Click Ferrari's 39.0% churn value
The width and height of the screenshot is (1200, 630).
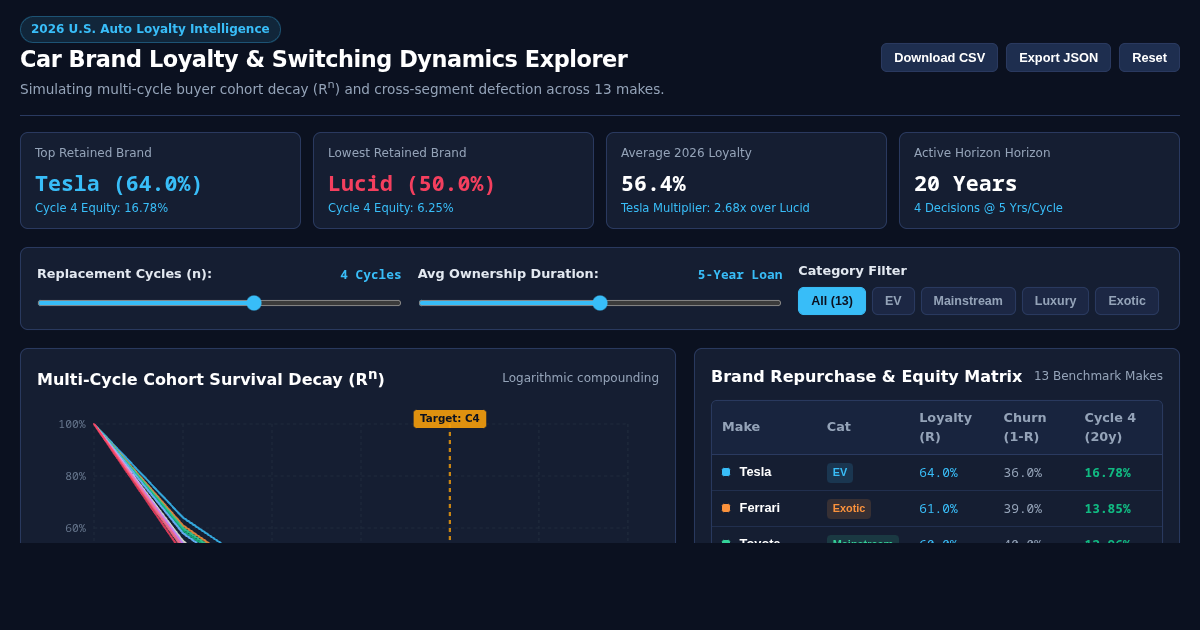coord(1023,509)
